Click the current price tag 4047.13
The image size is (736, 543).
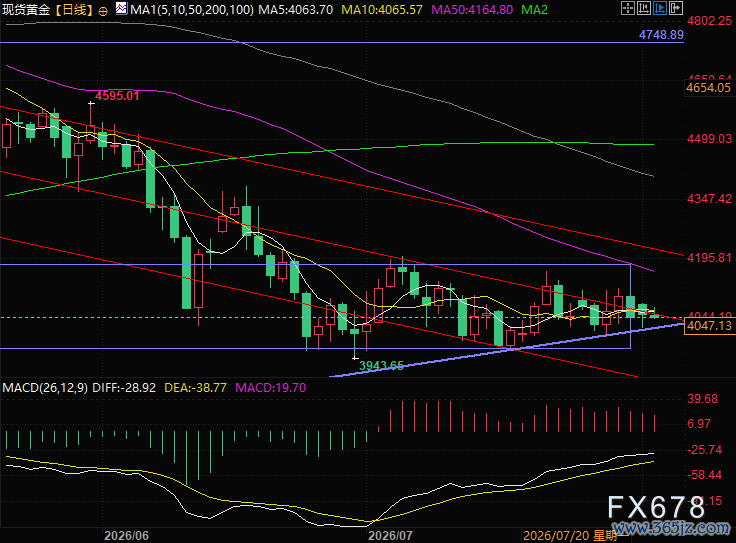pos(709,326)
